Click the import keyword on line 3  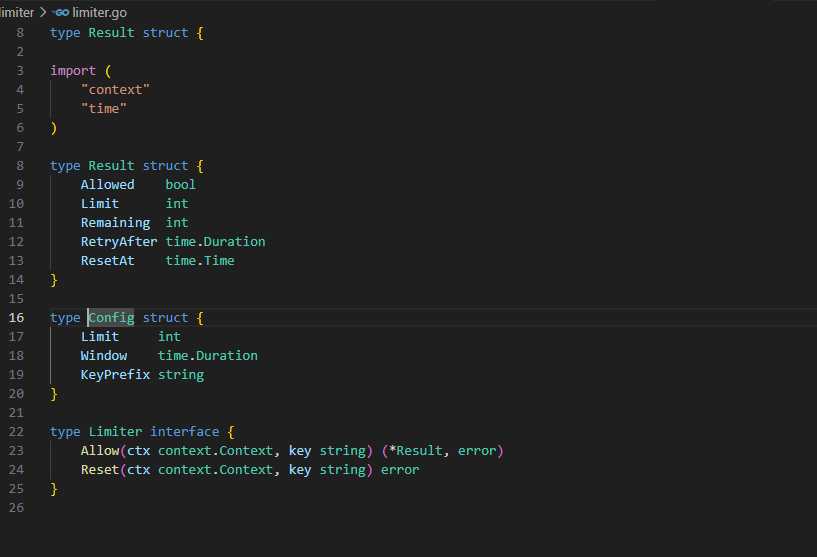[73, 71]
